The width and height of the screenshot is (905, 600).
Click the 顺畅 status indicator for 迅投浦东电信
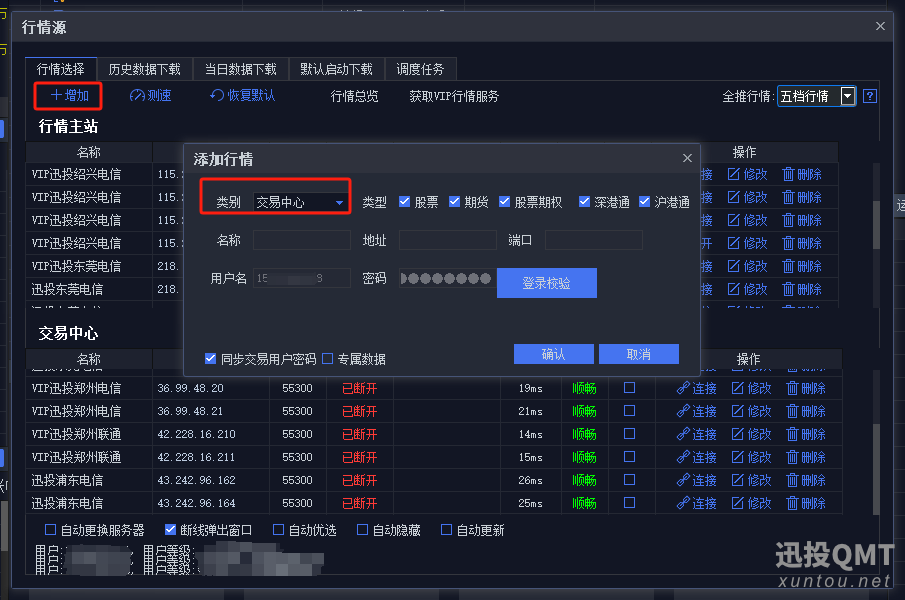click(583, 480)
